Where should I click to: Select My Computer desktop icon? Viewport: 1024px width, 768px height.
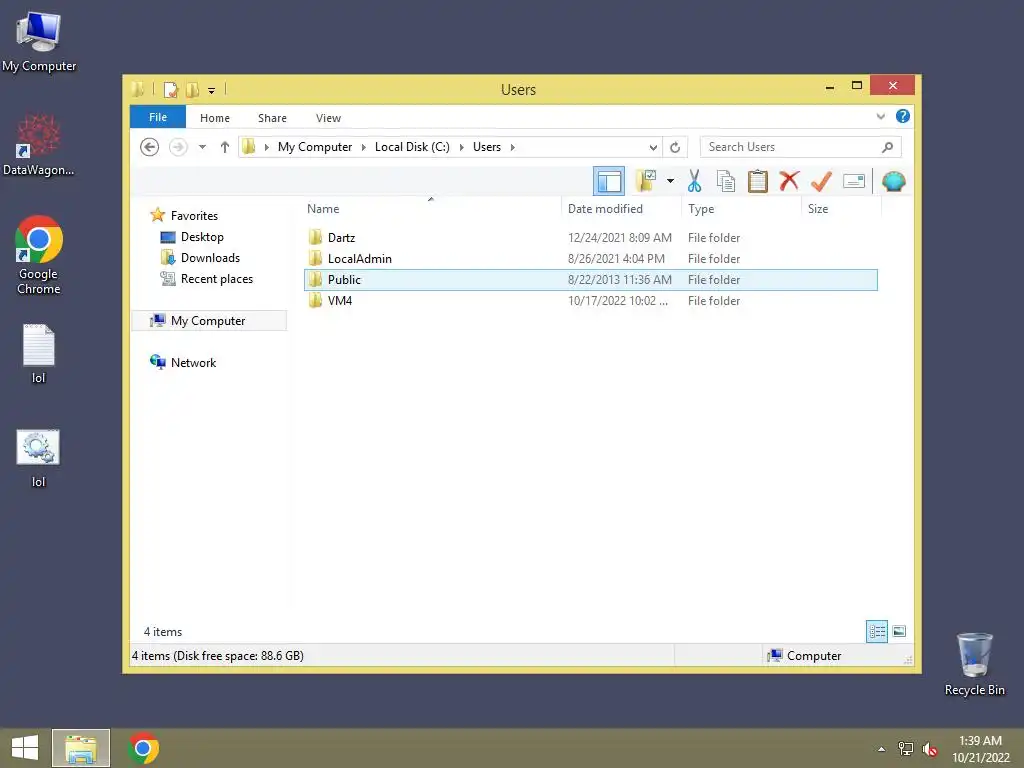click(x=39, y=42)
